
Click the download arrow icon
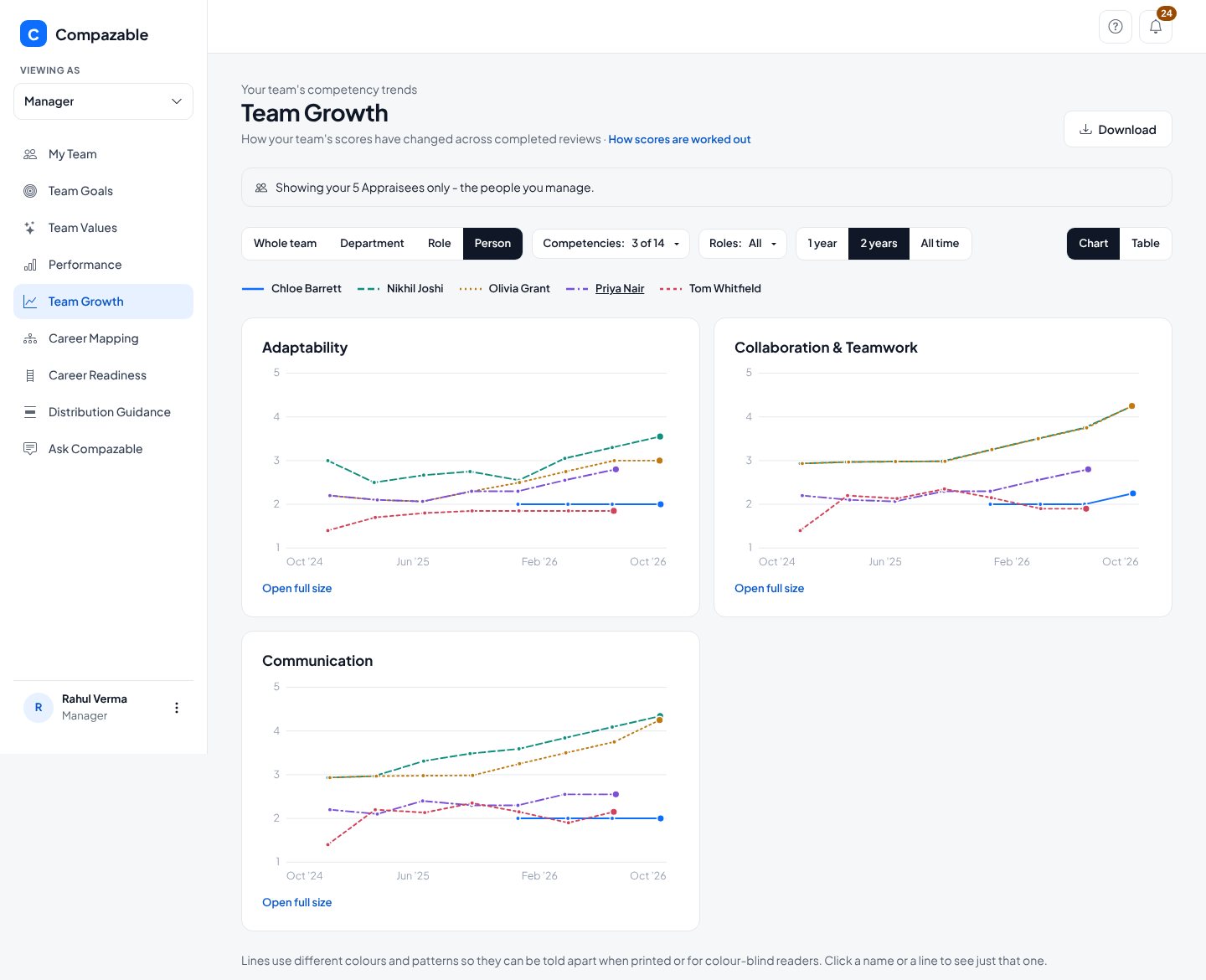coord(1085,129)
